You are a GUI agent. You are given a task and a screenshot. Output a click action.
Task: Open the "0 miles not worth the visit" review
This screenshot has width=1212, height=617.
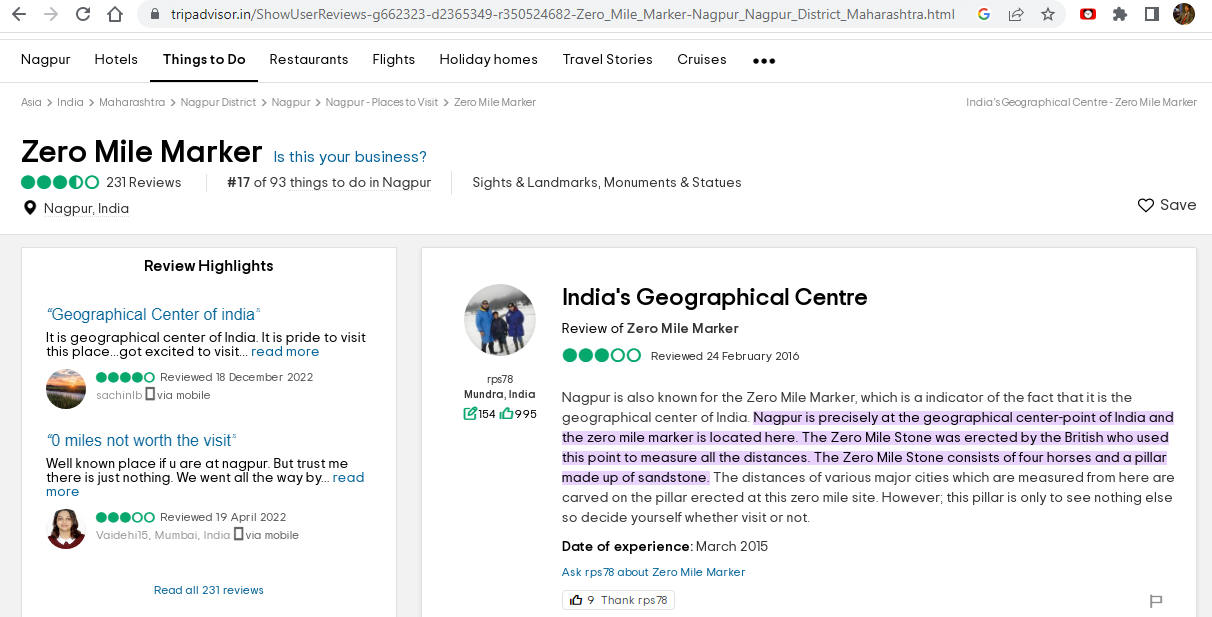click(x=142, y=440)
